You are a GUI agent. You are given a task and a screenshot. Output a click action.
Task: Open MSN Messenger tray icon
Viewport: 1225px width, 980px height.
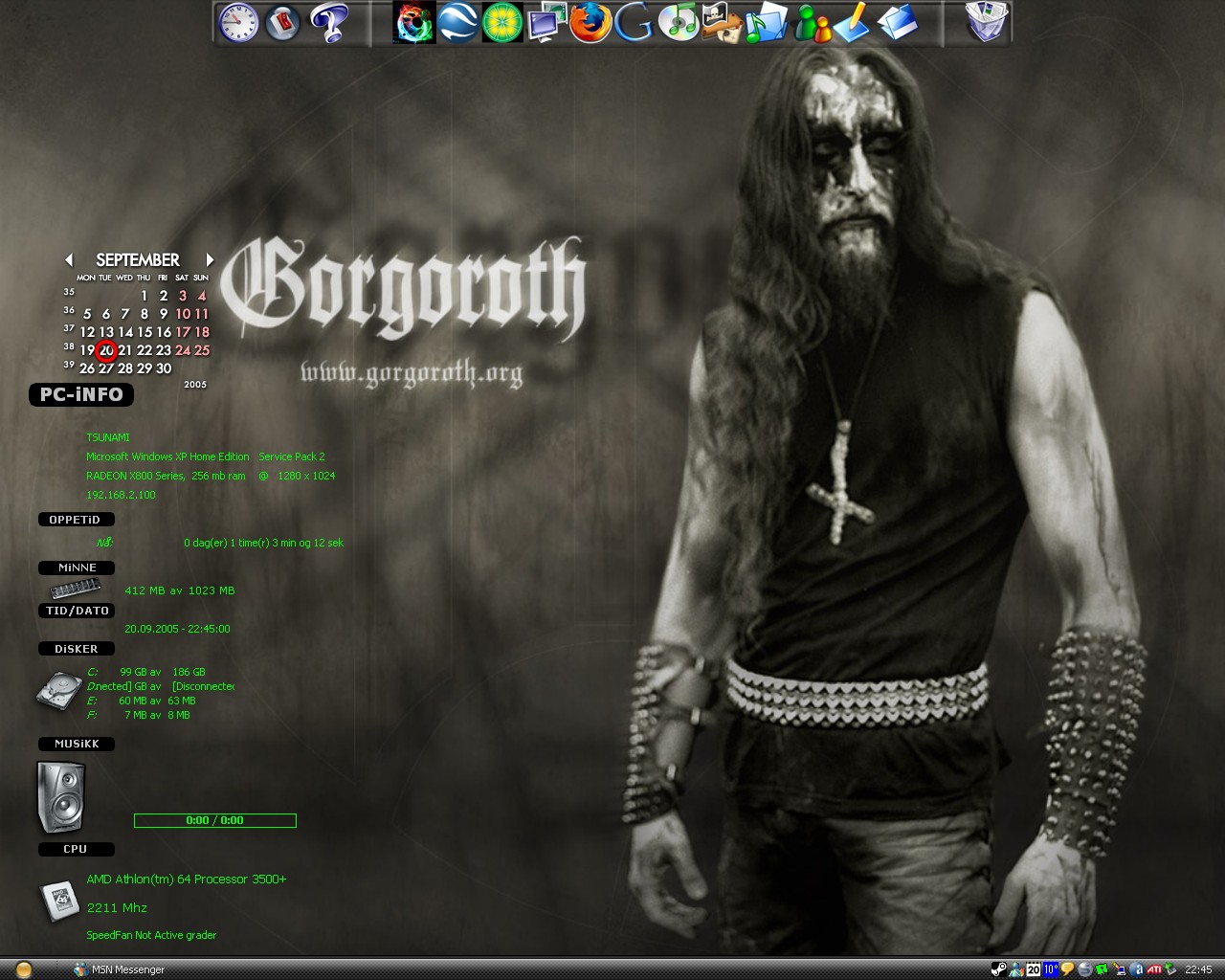click(x=1015, y=969)
